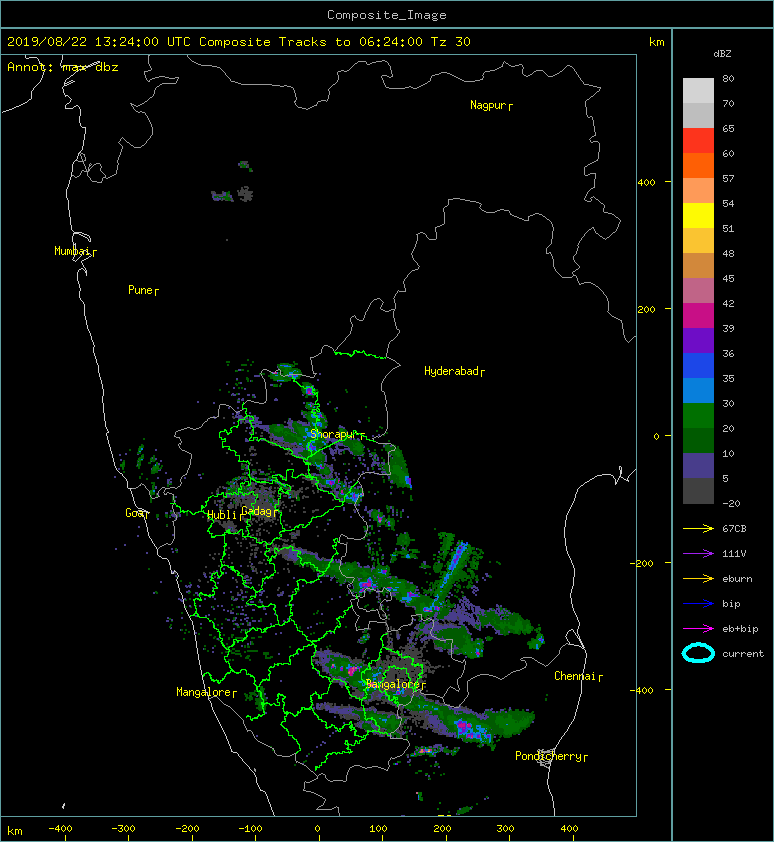The height and width of the screenshot is (842, 774).
Task: Click the 60 dBZ orange color swatch
Action: click(x=698, y=165)
